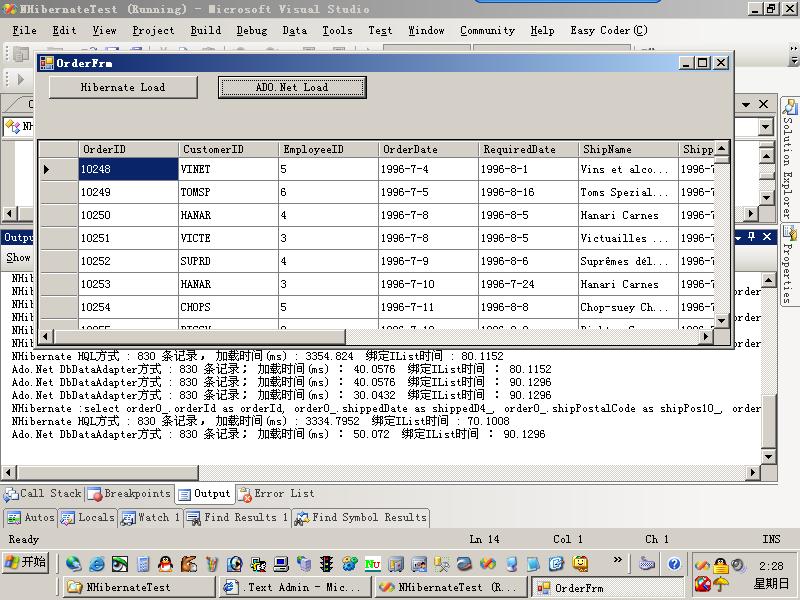This screenshot has width=800, height=600.
Task: Click the OrderFrm window title icon
Action: (x=47, y=63)
